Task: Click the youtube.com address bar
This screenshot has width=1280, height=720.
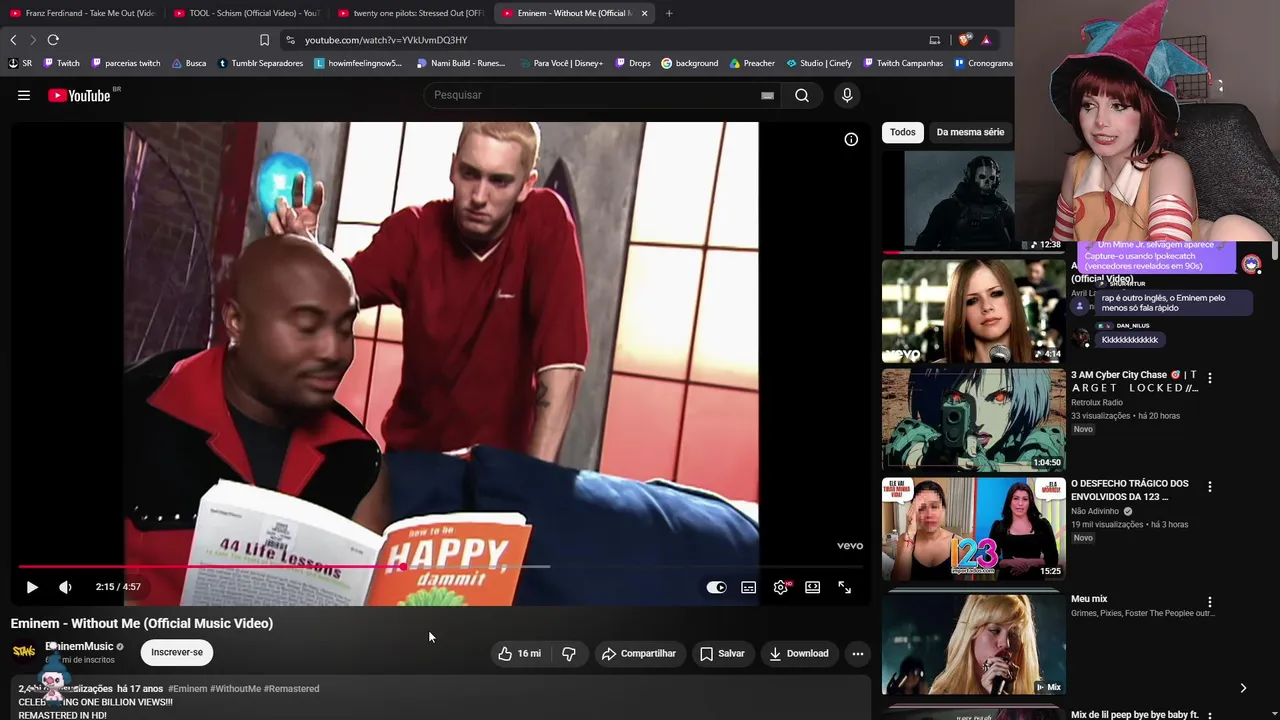Action: click(600, 40)
